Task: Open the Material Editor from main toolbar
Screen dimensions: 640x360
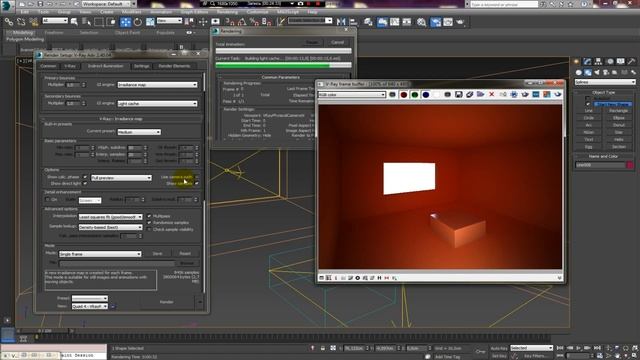Action: pyautogui.click(x=422, y=22)
